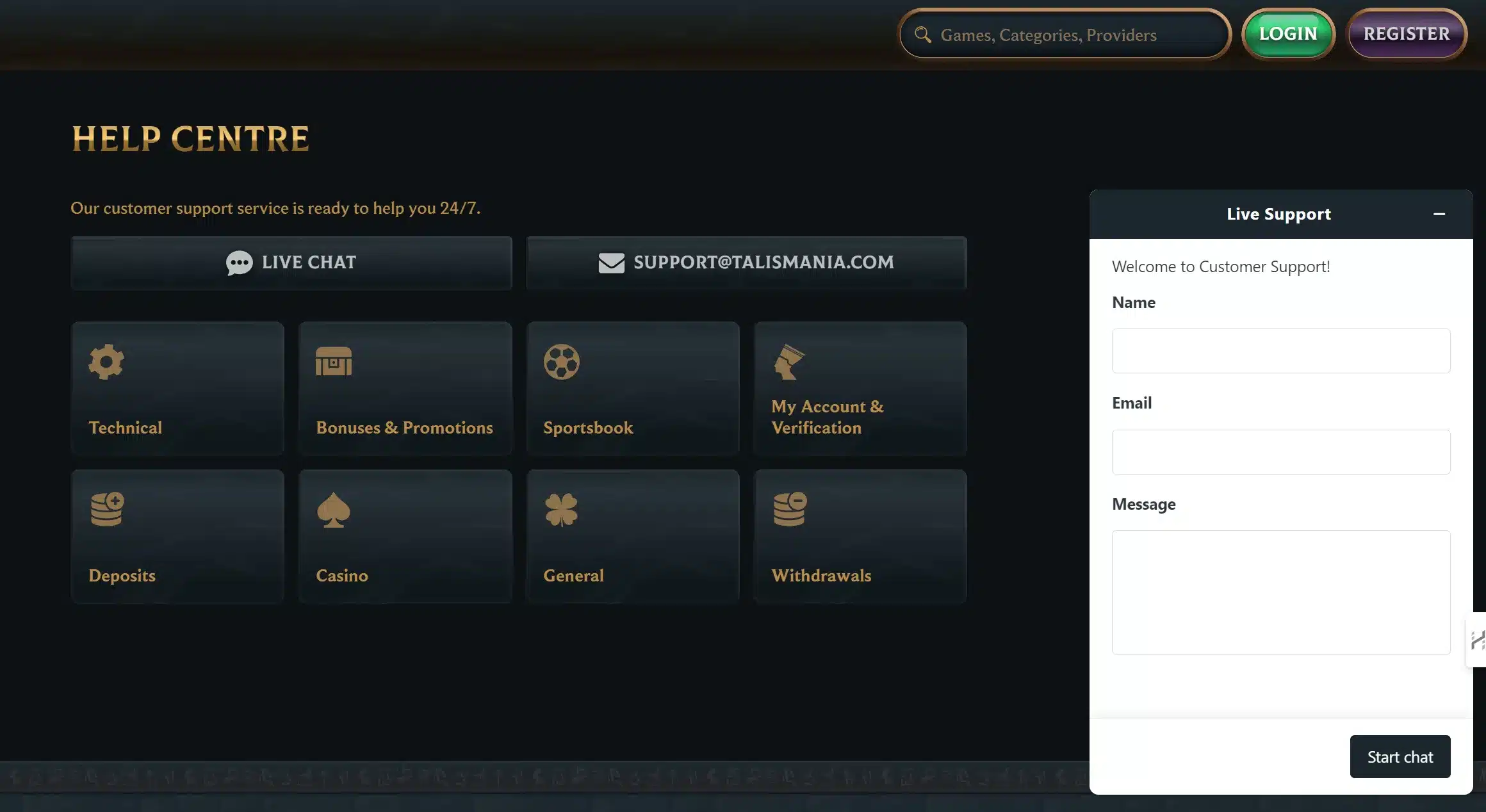
Task: Click Start chat in Live Support
Action: point(1400,756)
